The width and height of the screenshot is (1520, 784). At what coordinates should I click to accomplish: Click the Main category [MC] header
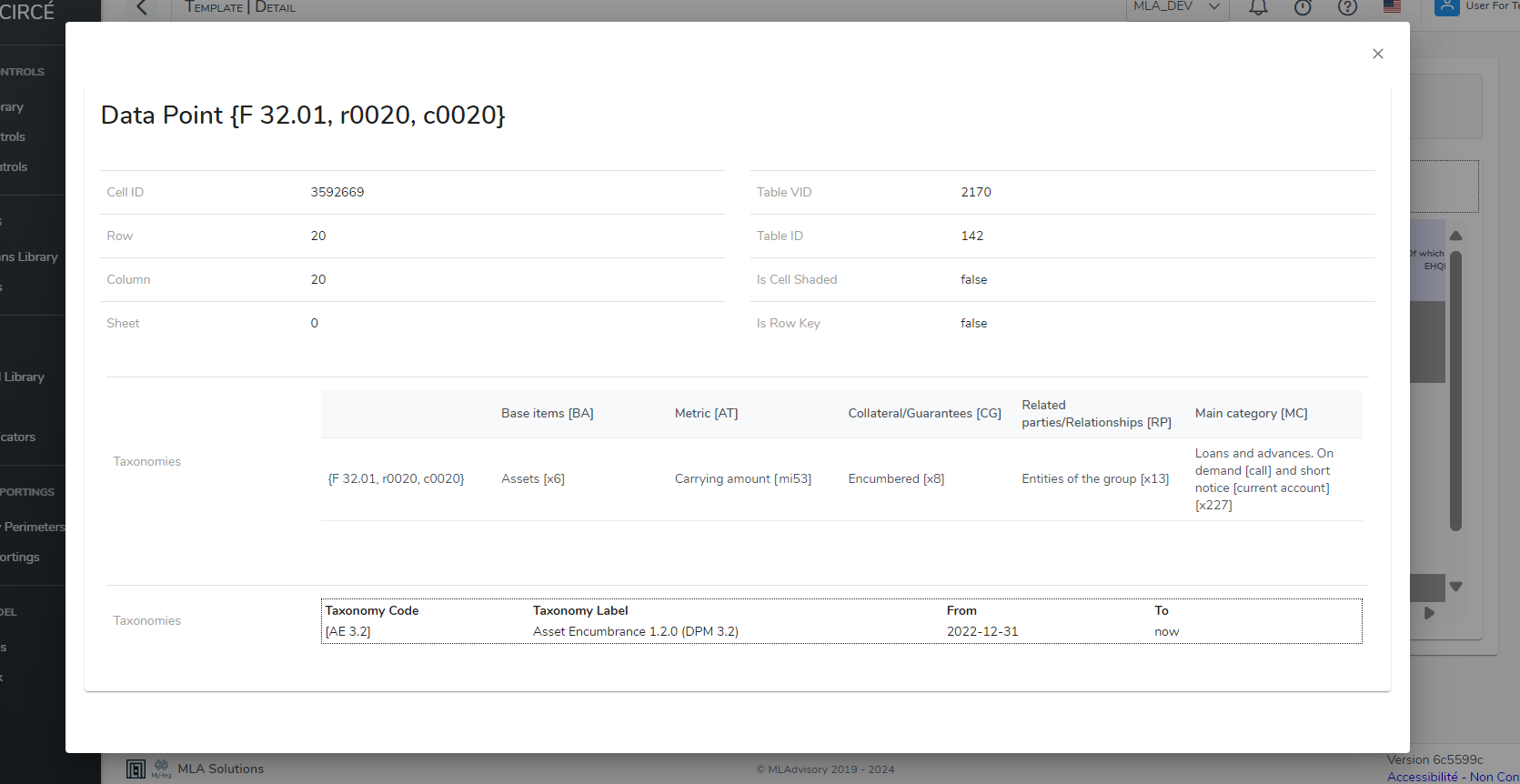[1252, 413]
